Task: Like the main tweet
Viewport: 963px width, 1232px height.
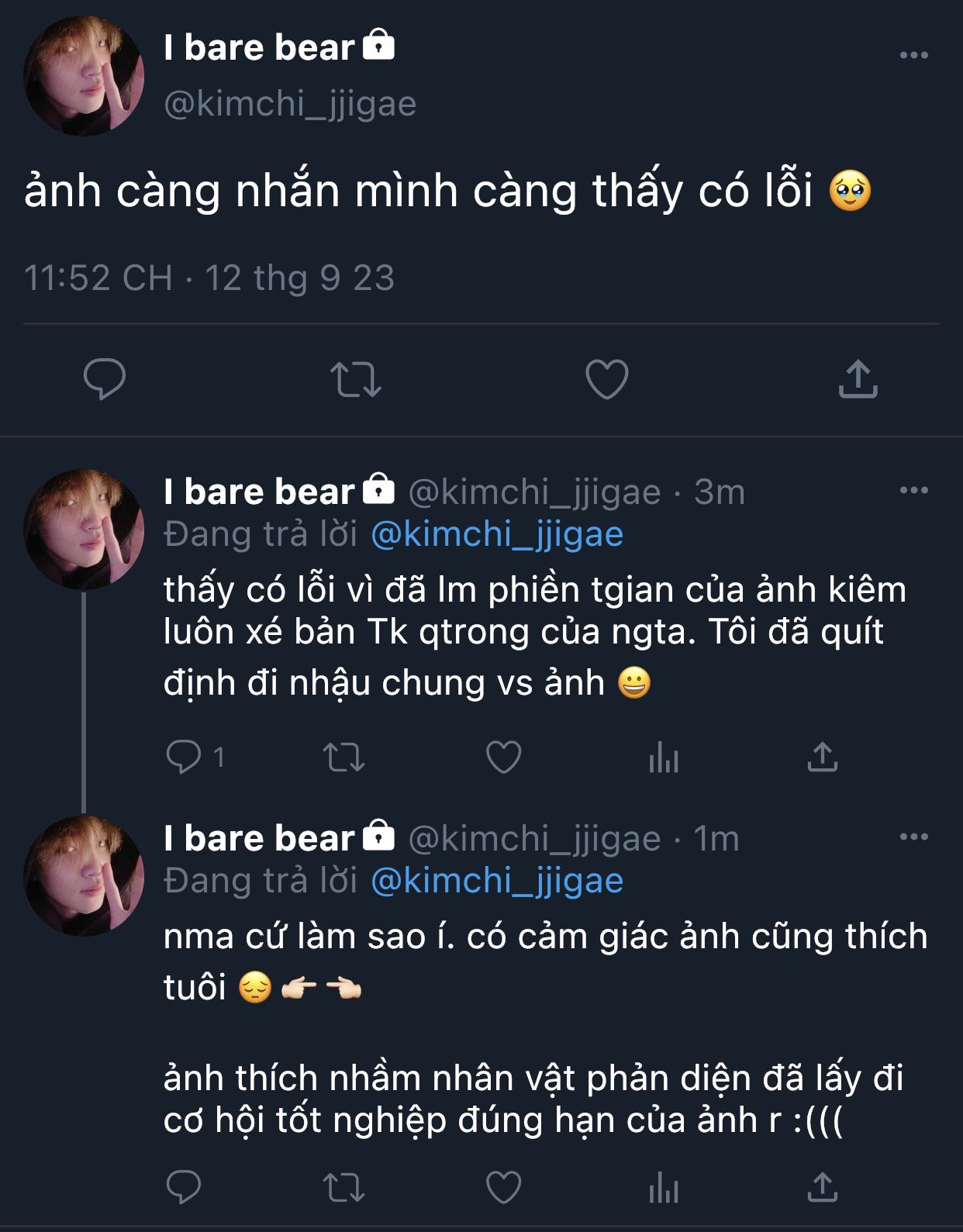Action: 606,379
